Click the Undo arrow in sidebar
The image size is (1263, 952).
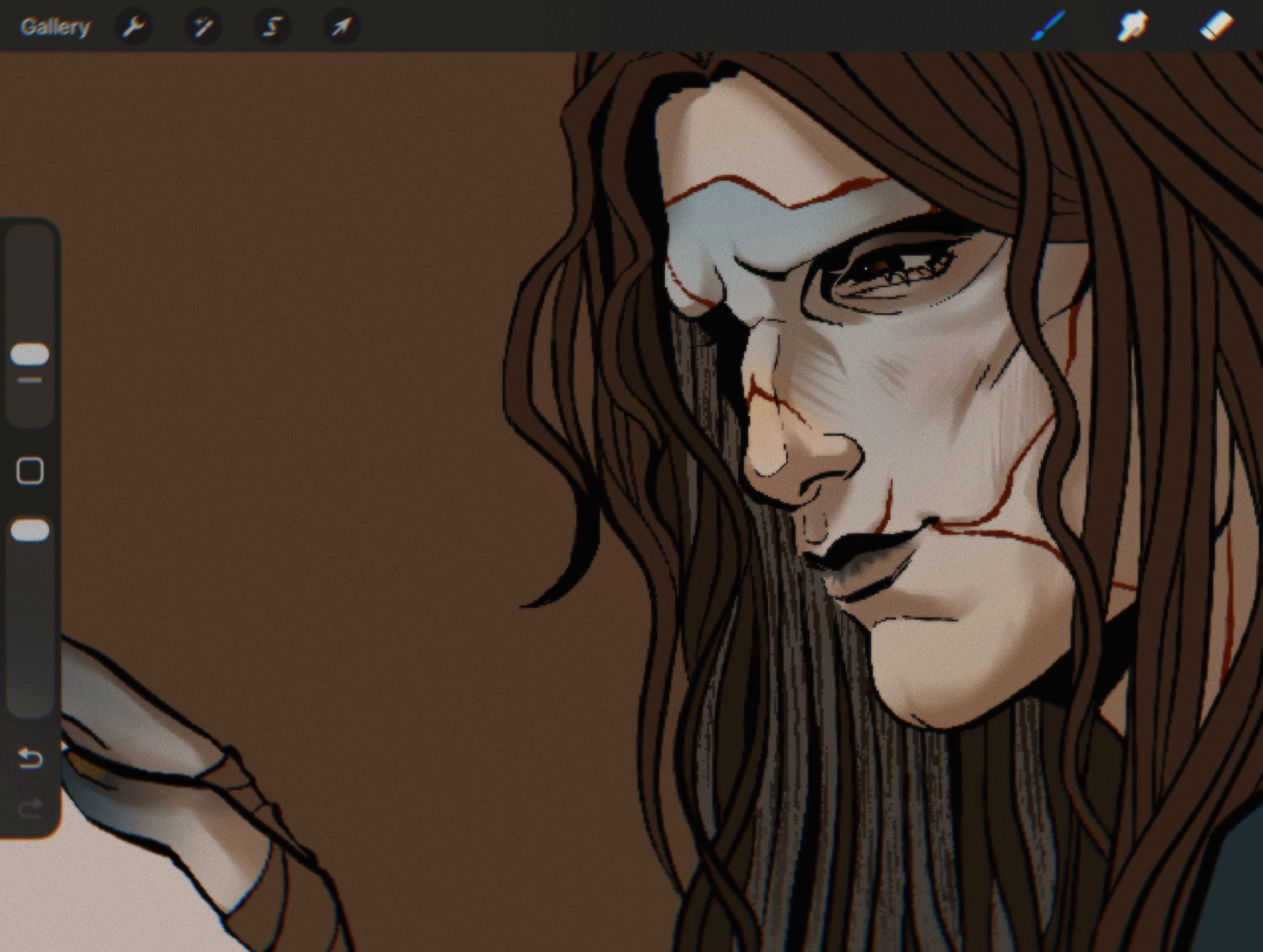[30, 758]
